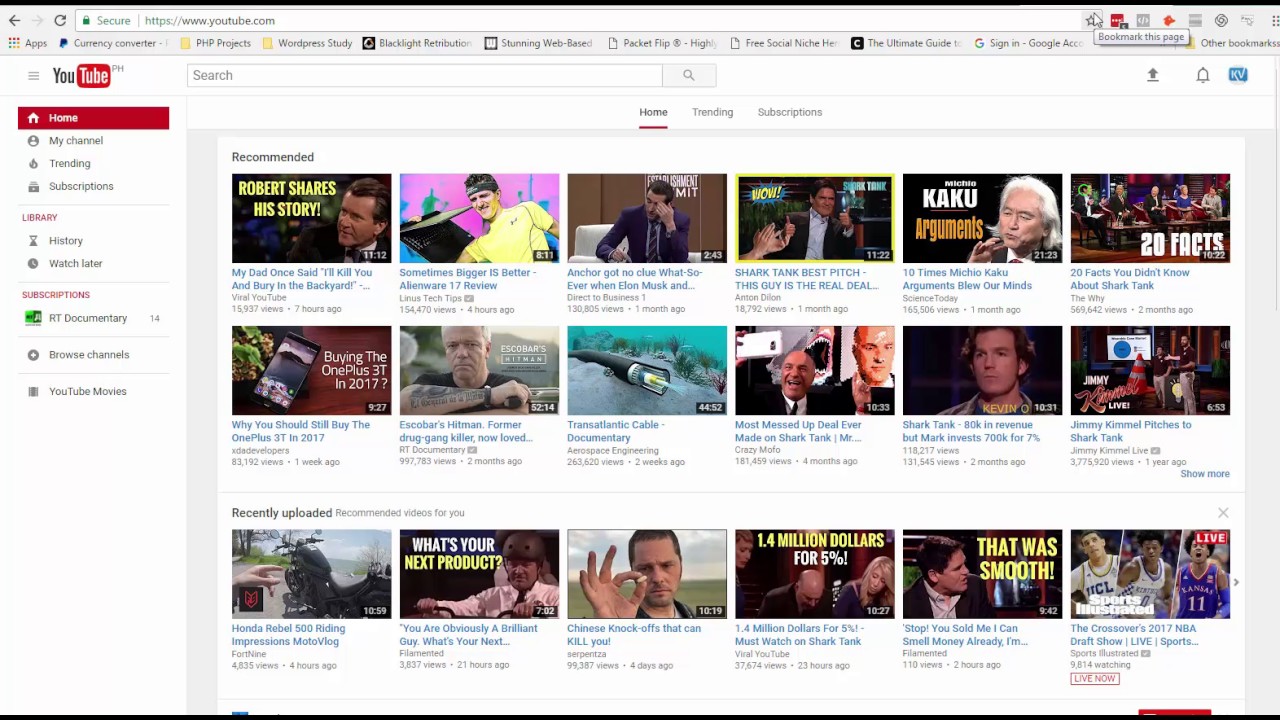The width and height of the screenshot is (1280, 720).
Task: Click the RT Documentary channel icon
Action: (33, 318)
